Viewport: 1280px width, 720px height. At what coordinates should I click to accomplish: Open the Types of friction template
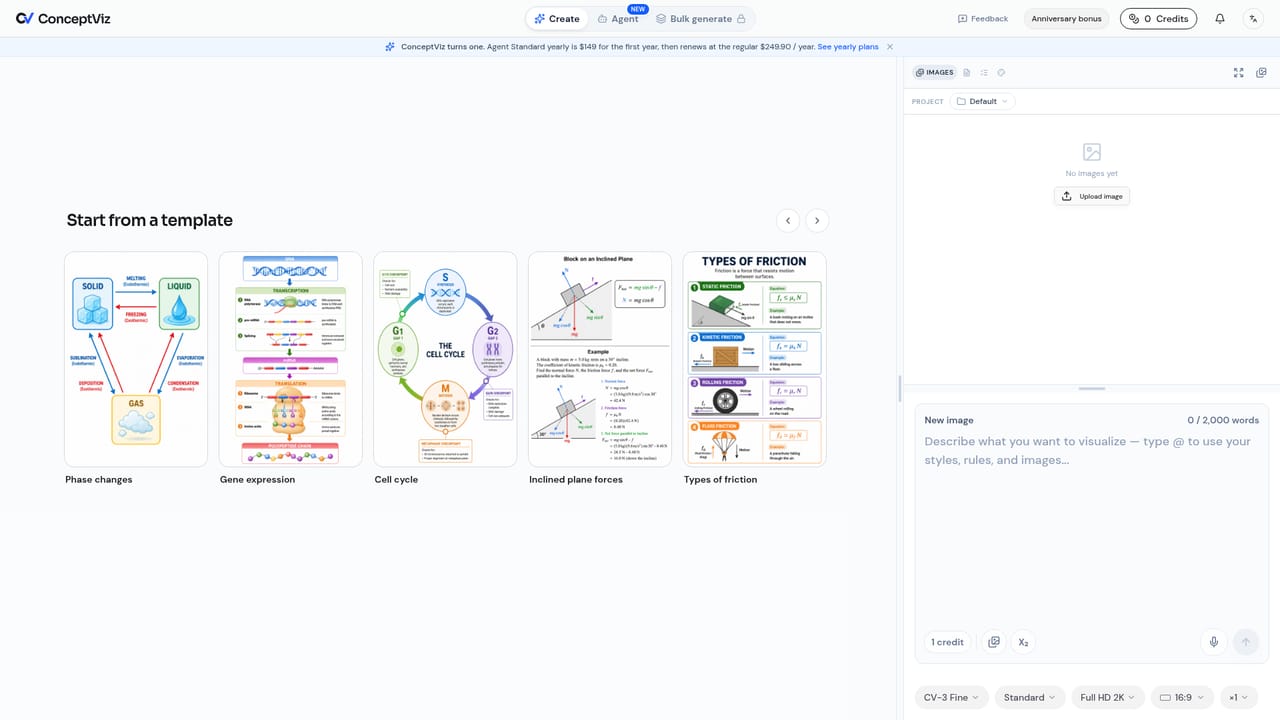point(755,359)
